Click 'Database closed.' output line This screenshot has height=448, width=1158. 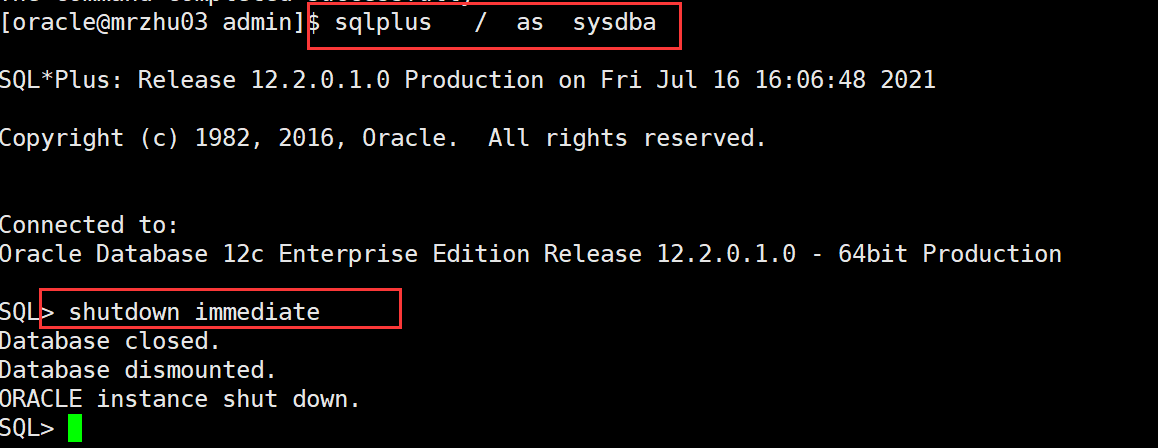110,341
